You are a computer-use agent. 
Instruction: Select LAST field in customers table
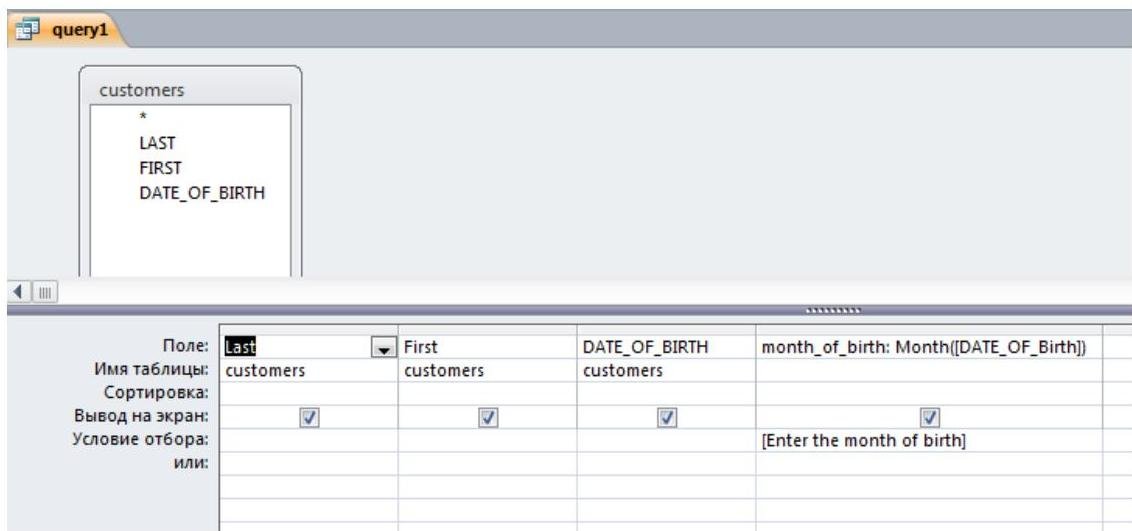point(154,144)
